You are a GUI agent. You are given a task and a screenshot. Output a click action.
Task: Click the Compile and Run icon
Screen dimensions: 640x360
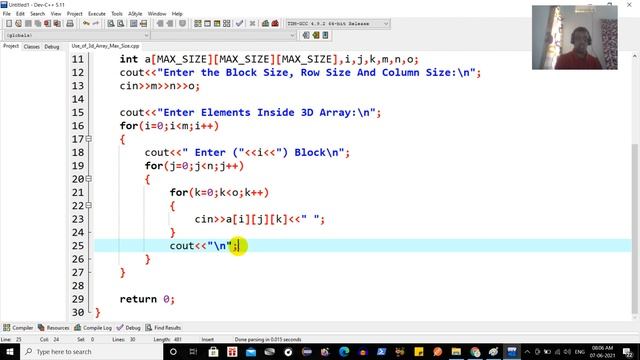coord(217,24)
